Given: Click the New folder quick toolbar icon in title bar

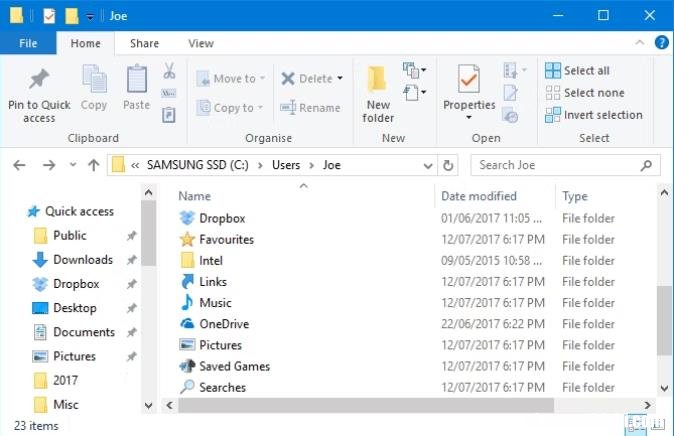Looking at the screenshot, I should pos(71,16).
